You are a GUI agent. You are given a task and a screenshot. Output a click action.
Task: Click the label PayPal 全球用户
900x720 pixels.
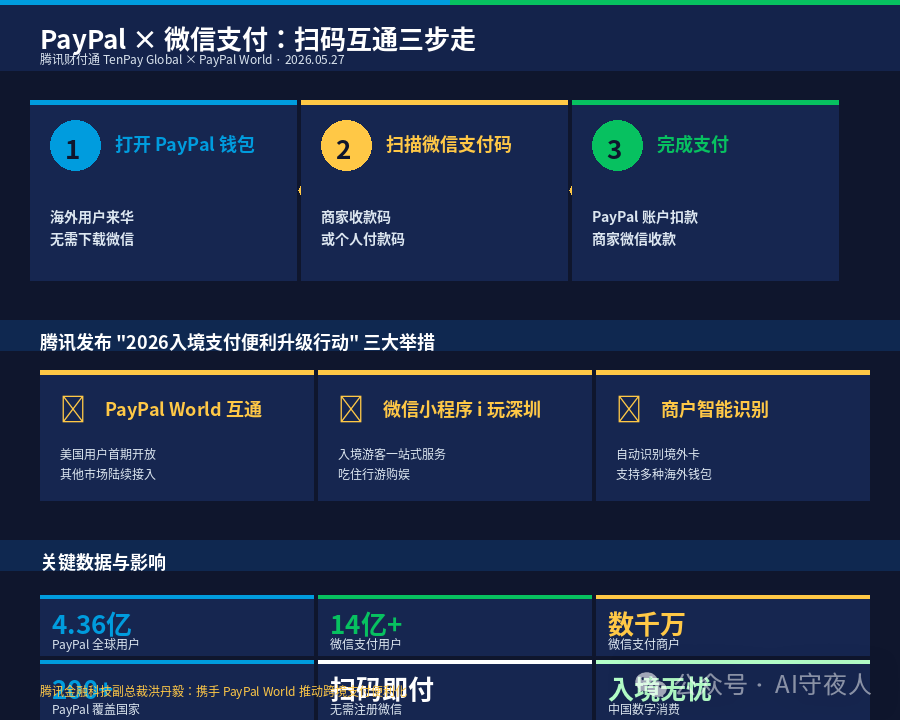pos(95,644)
